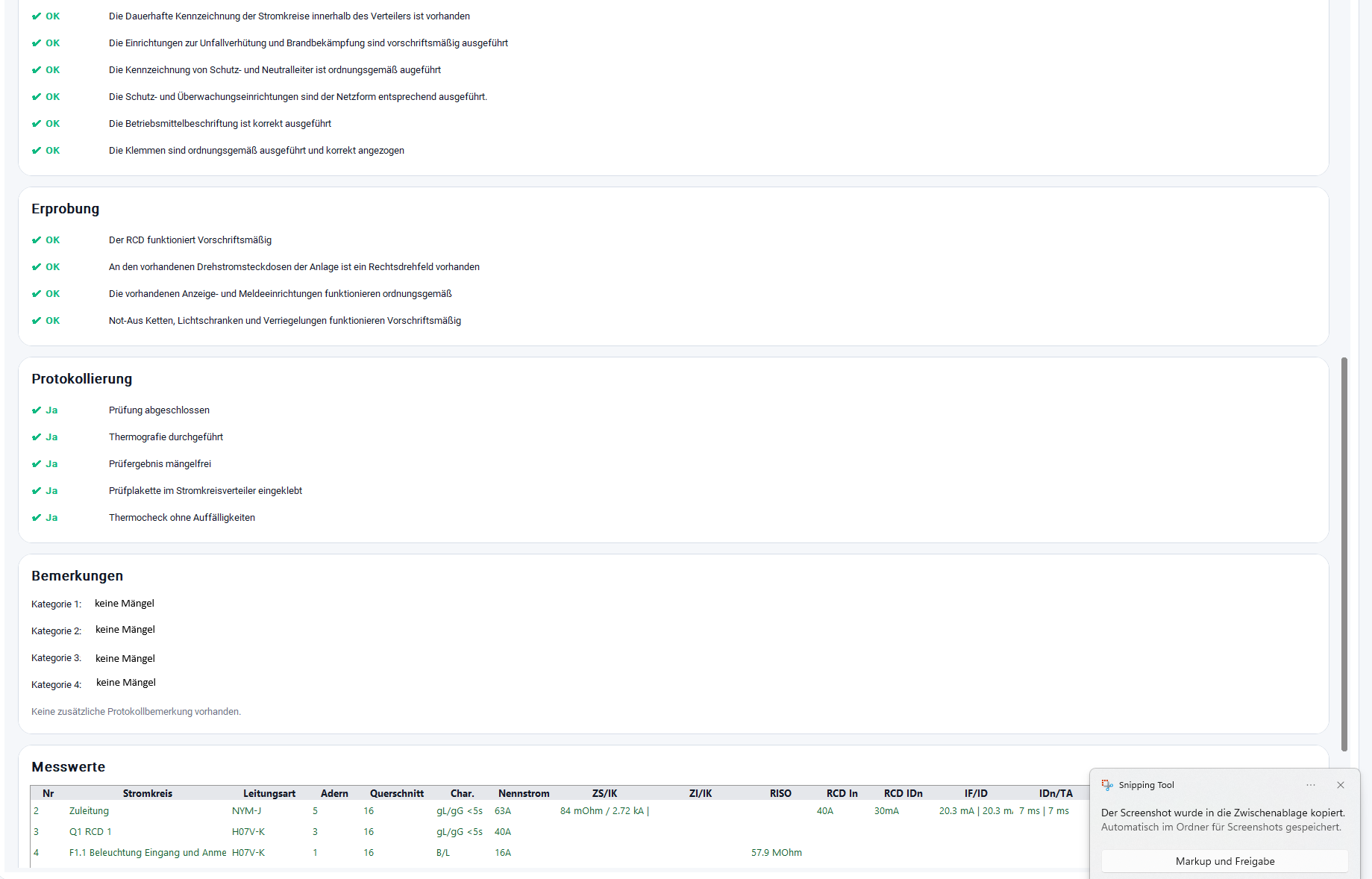Click the OK checkmark for Not-Aus Ketten
1372x879 pixels.
[37, 321]
